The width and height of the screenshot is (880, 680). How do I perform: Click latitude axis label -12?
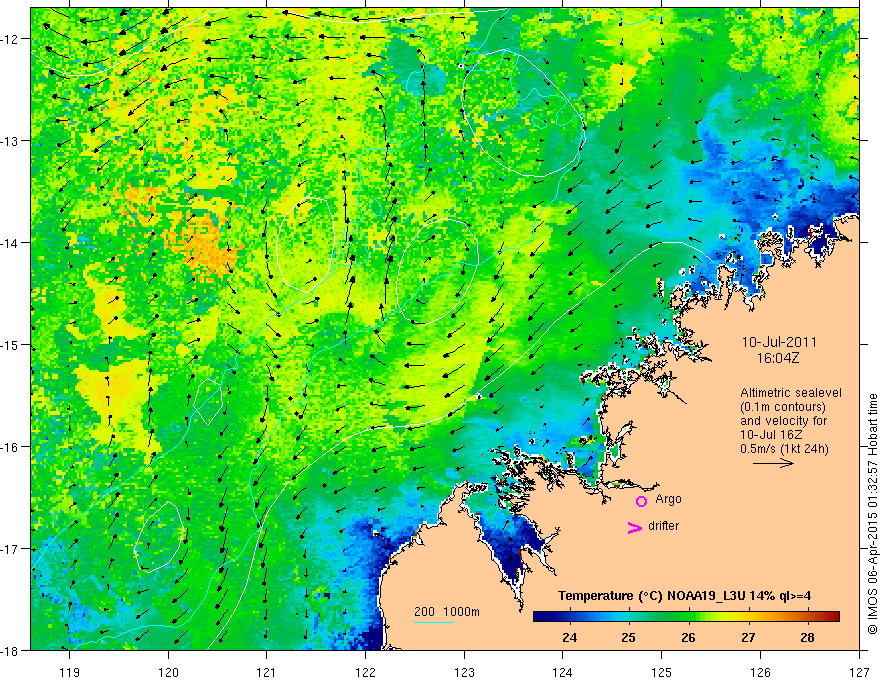click(x=10, y=39)
